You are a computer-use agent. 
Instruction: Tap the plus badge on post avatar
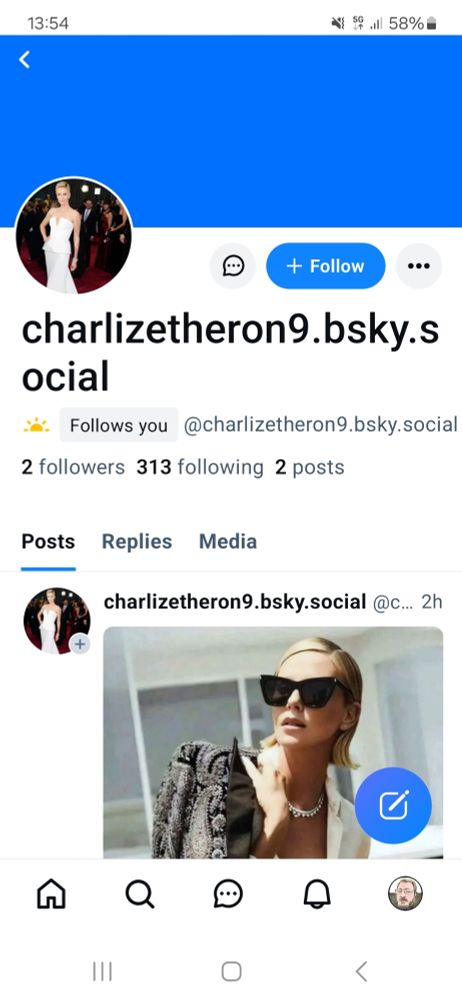[79, 644]
